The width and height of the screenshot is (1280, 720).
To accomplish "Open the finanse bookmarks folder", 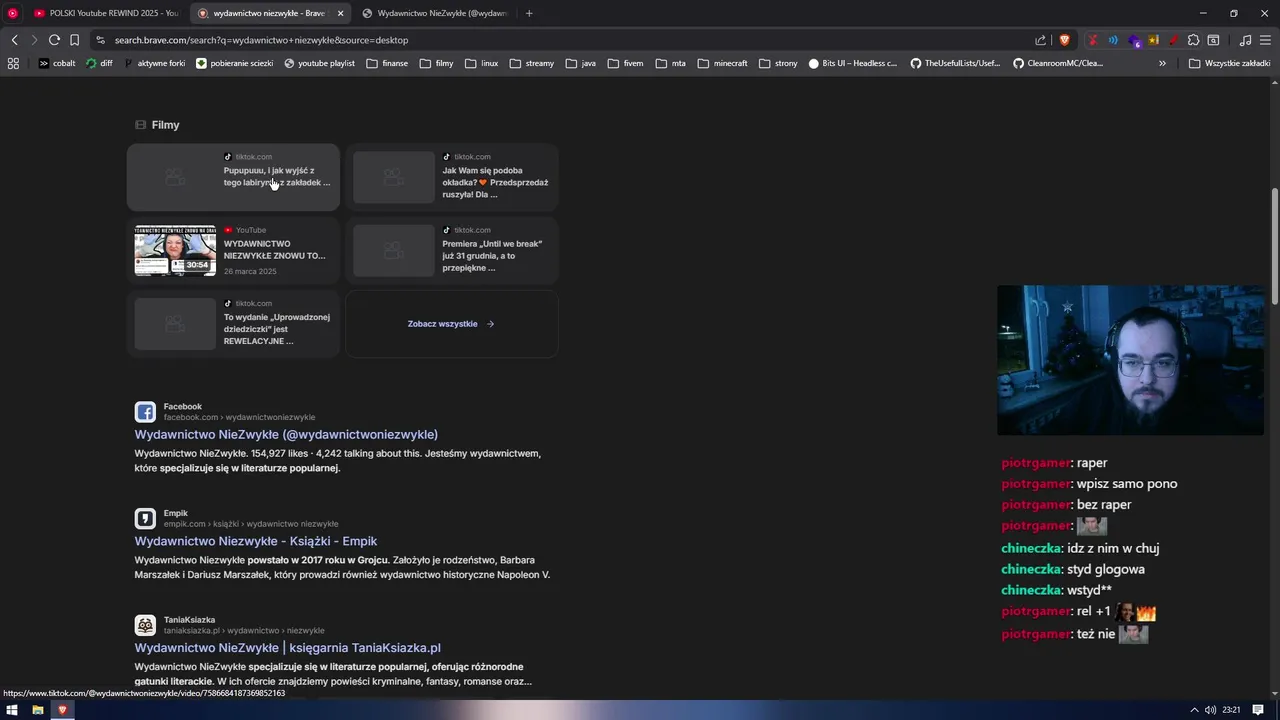I will point(387,63).
